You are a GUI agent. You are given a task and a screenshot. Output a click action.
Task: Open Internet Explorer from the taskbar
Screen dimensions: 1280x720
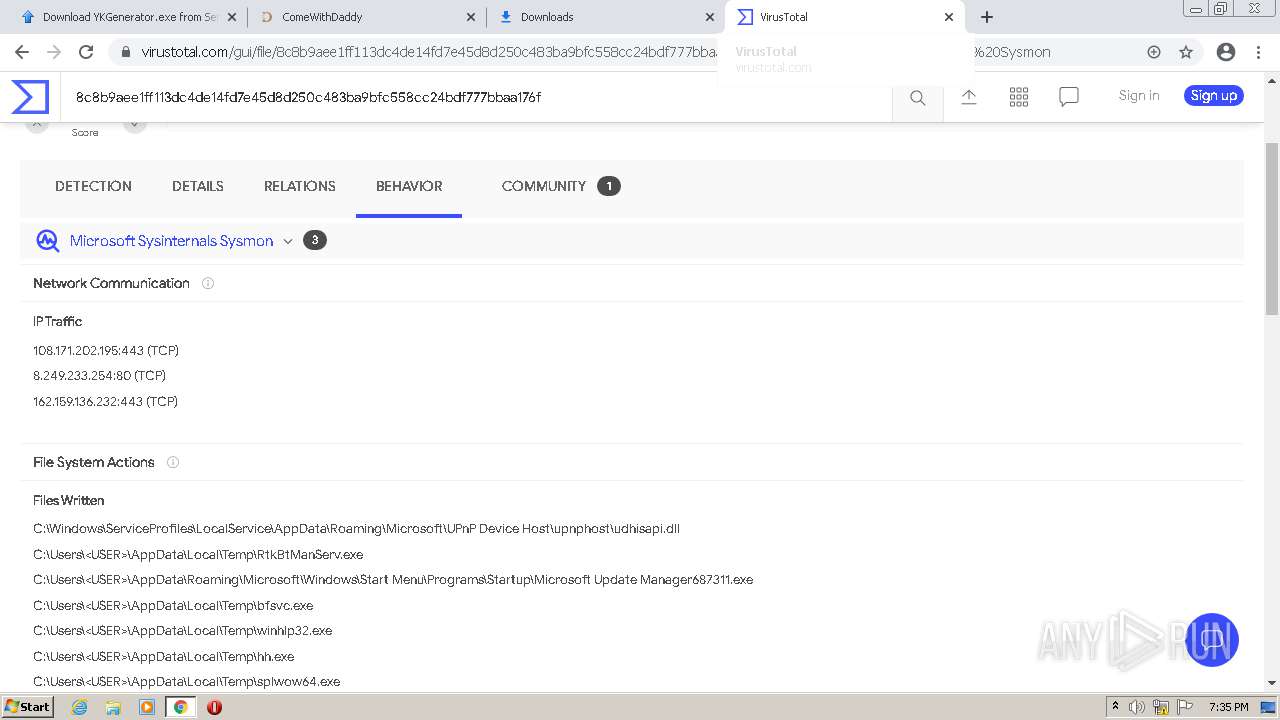[x=79, y=707]
